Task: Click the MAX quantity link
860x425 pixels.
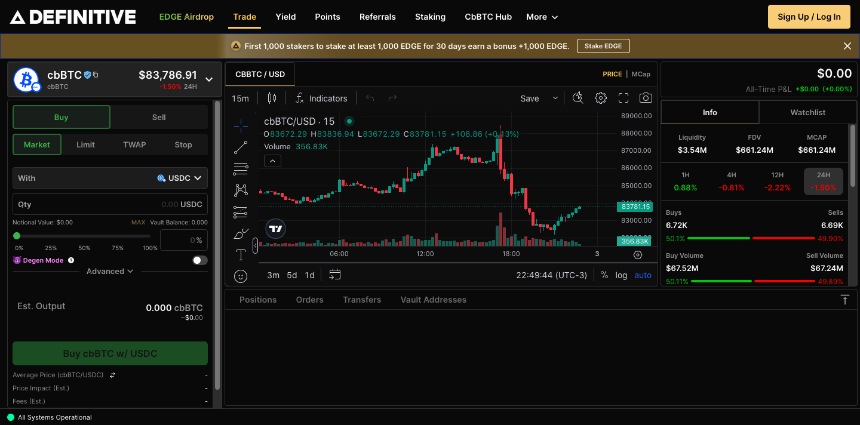Action: point(138,222)
